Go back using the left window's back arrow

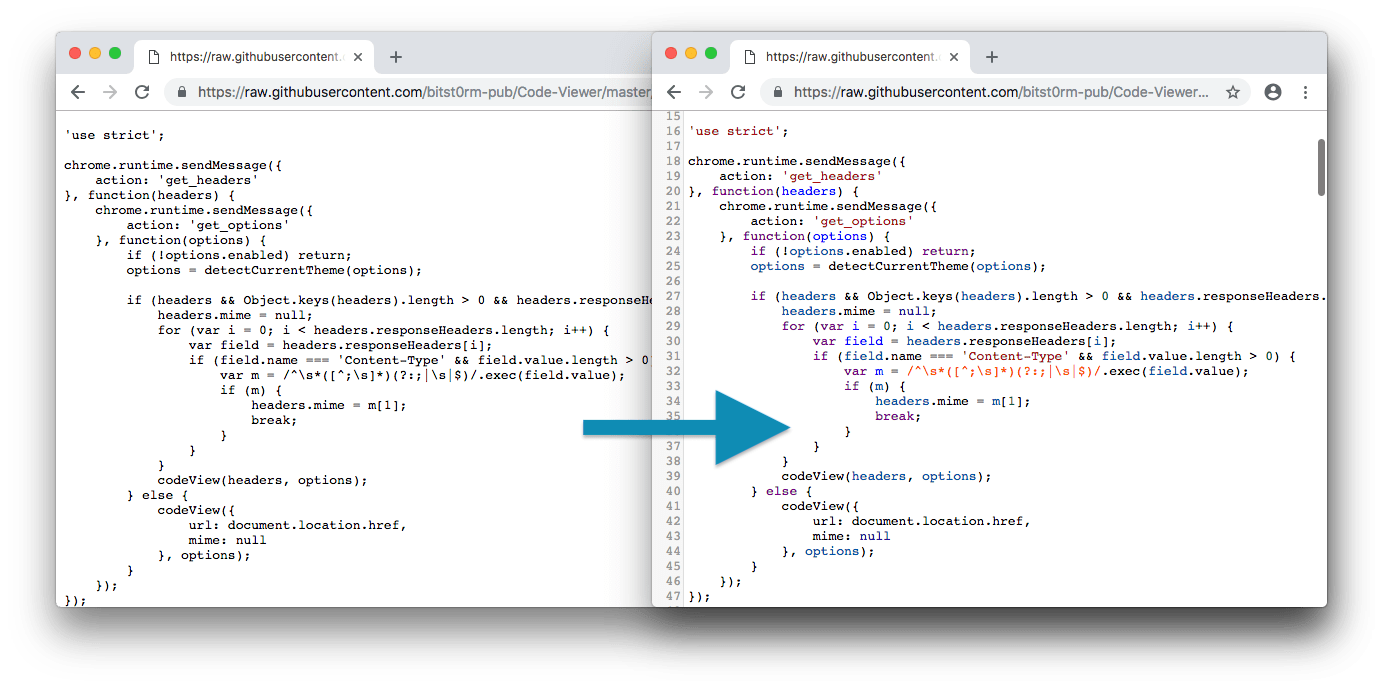[77, 91]
